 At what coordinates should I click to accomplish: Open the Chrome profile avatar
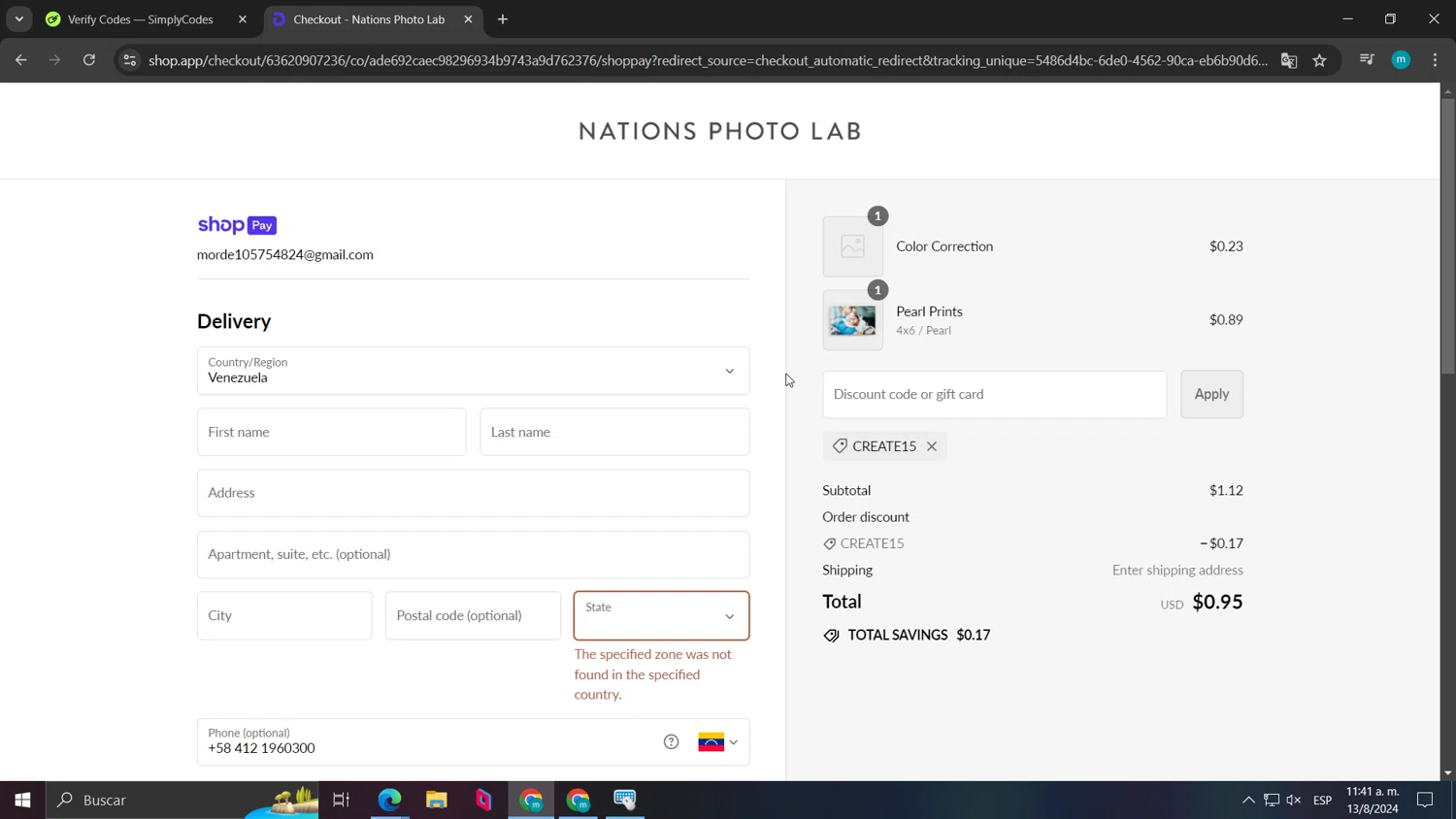point(1401,60)
